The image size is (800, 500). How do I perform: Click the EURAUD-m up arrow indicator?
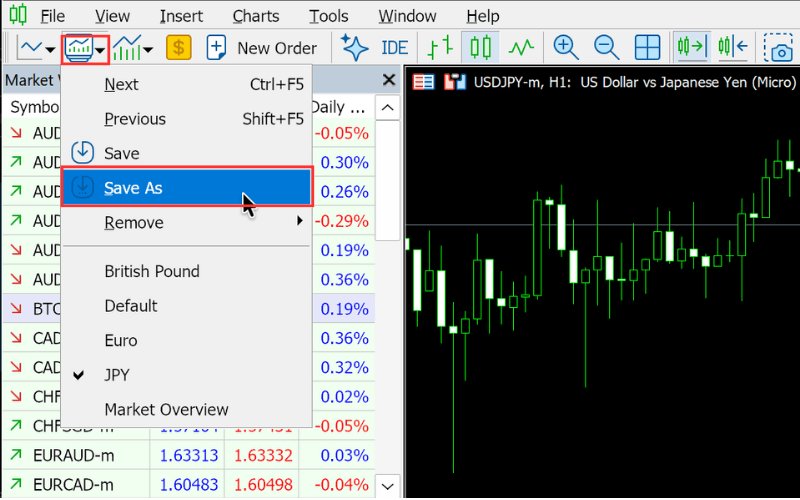click(x=16, y=455)
